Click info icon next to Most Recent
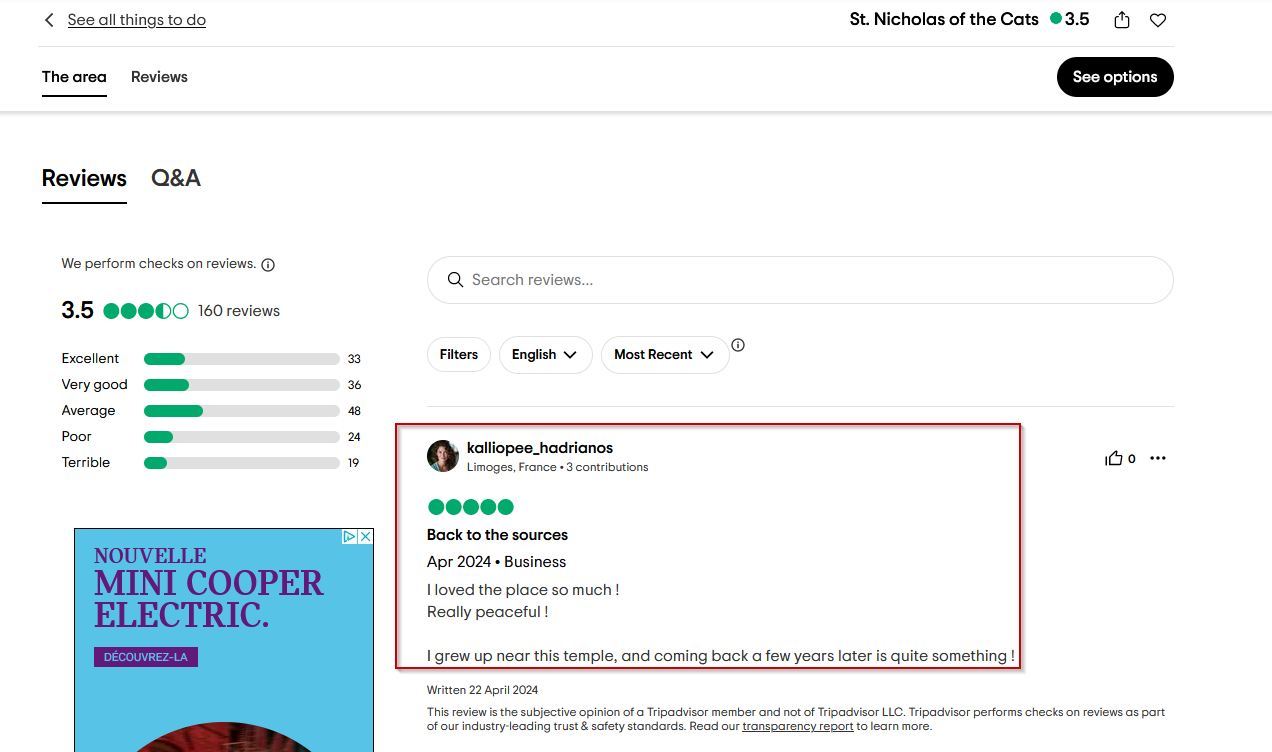The height and width of the screenshot is (752, 1272). point(738,345)
